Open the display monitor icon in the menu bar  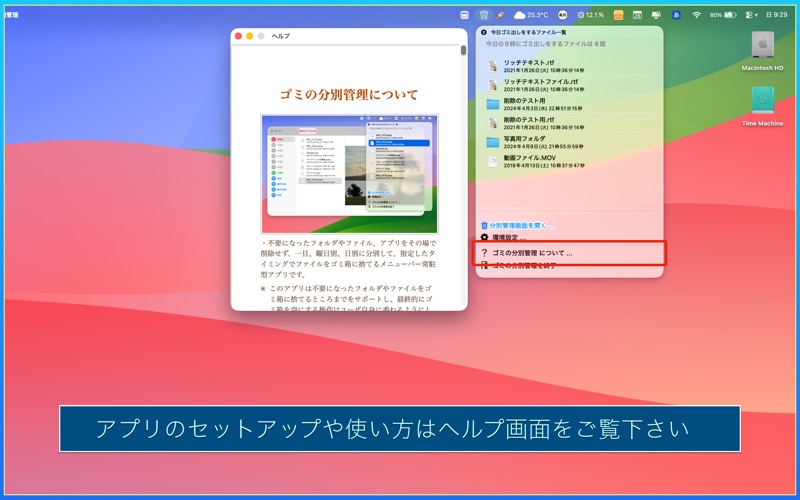pos(656,15)
